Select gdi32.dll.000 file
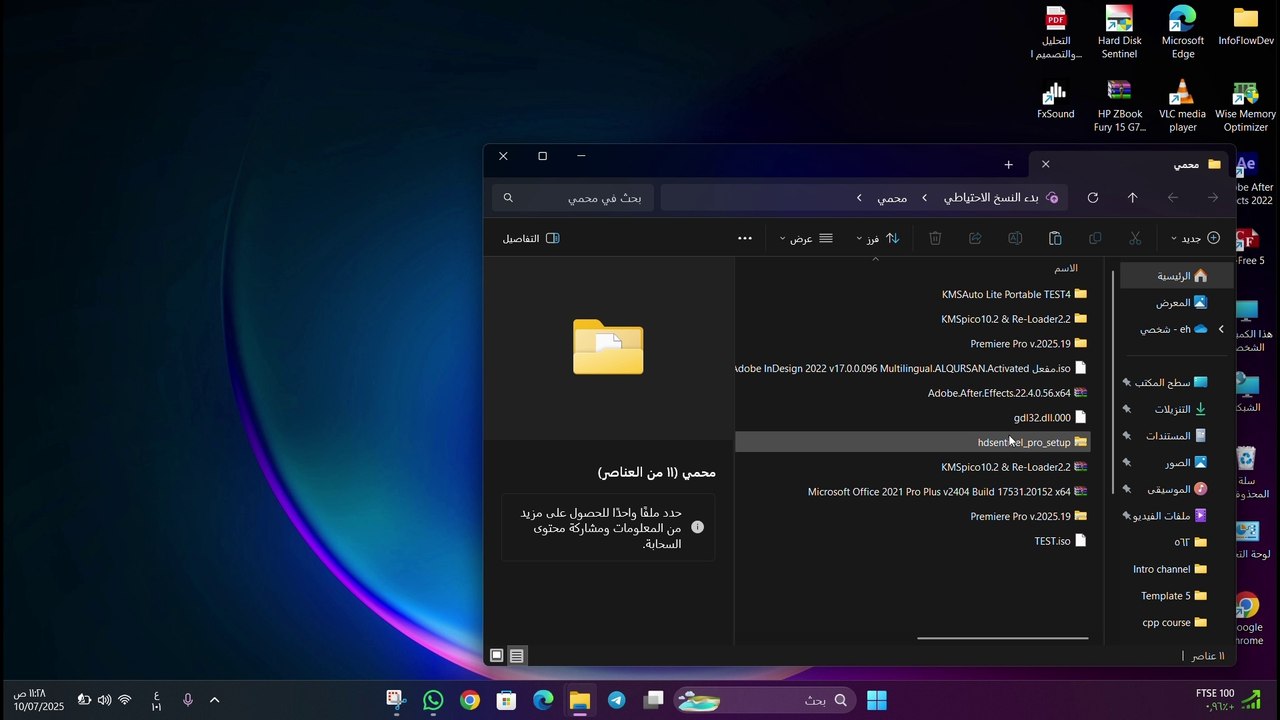 click(1050, 418)
